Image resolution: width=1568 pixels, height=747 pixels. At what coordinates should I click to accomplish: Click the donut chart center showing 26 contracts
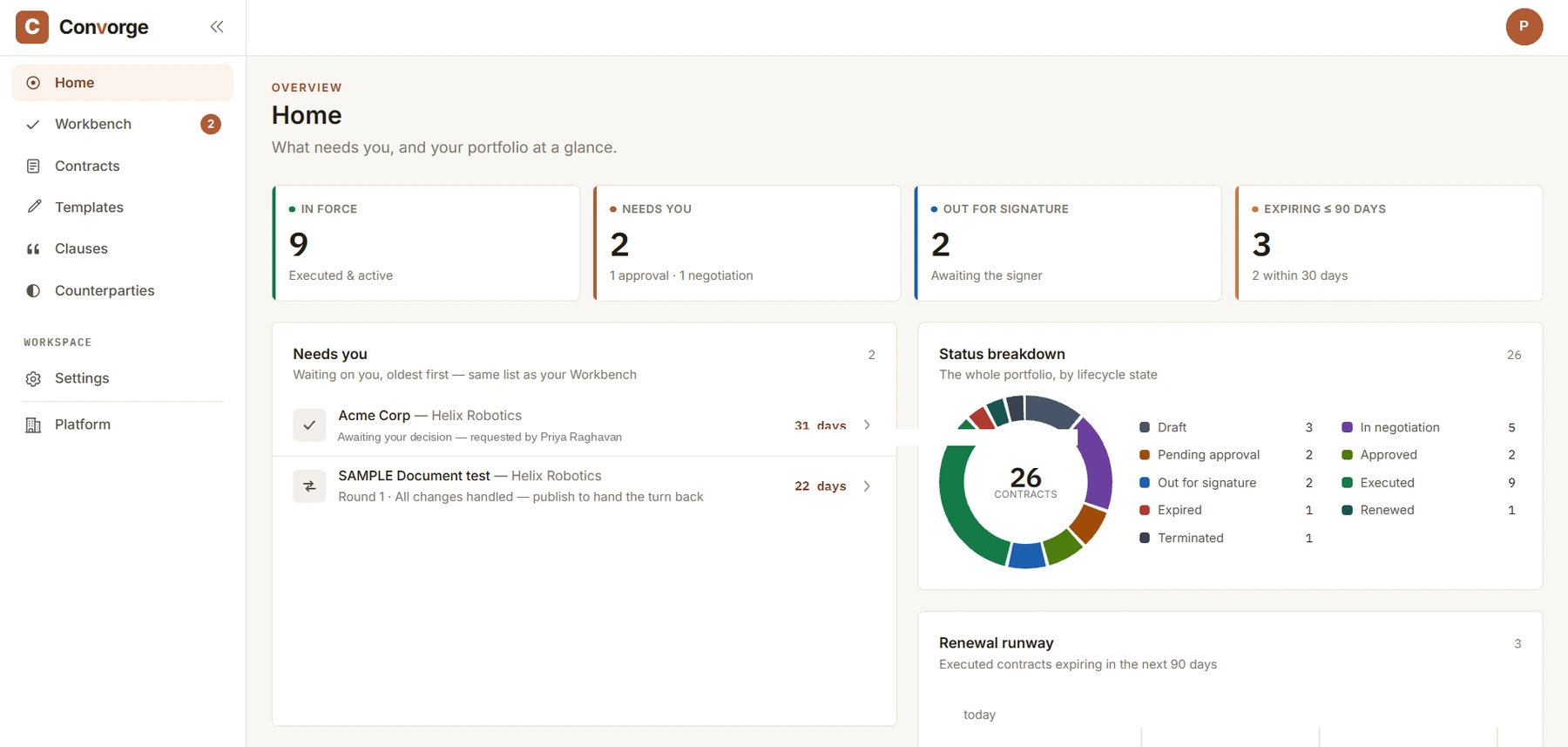[1025, 481]
